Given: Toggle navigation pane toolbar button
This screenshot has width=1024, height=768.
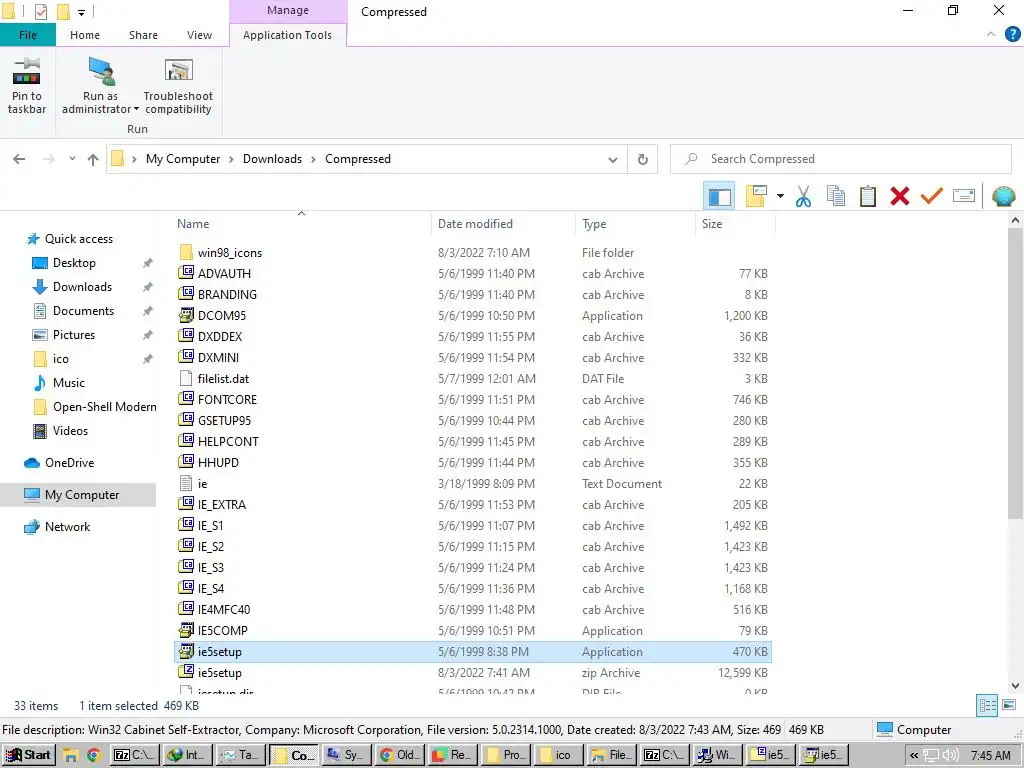Looking at the screenshot, I should coord(719,196).
